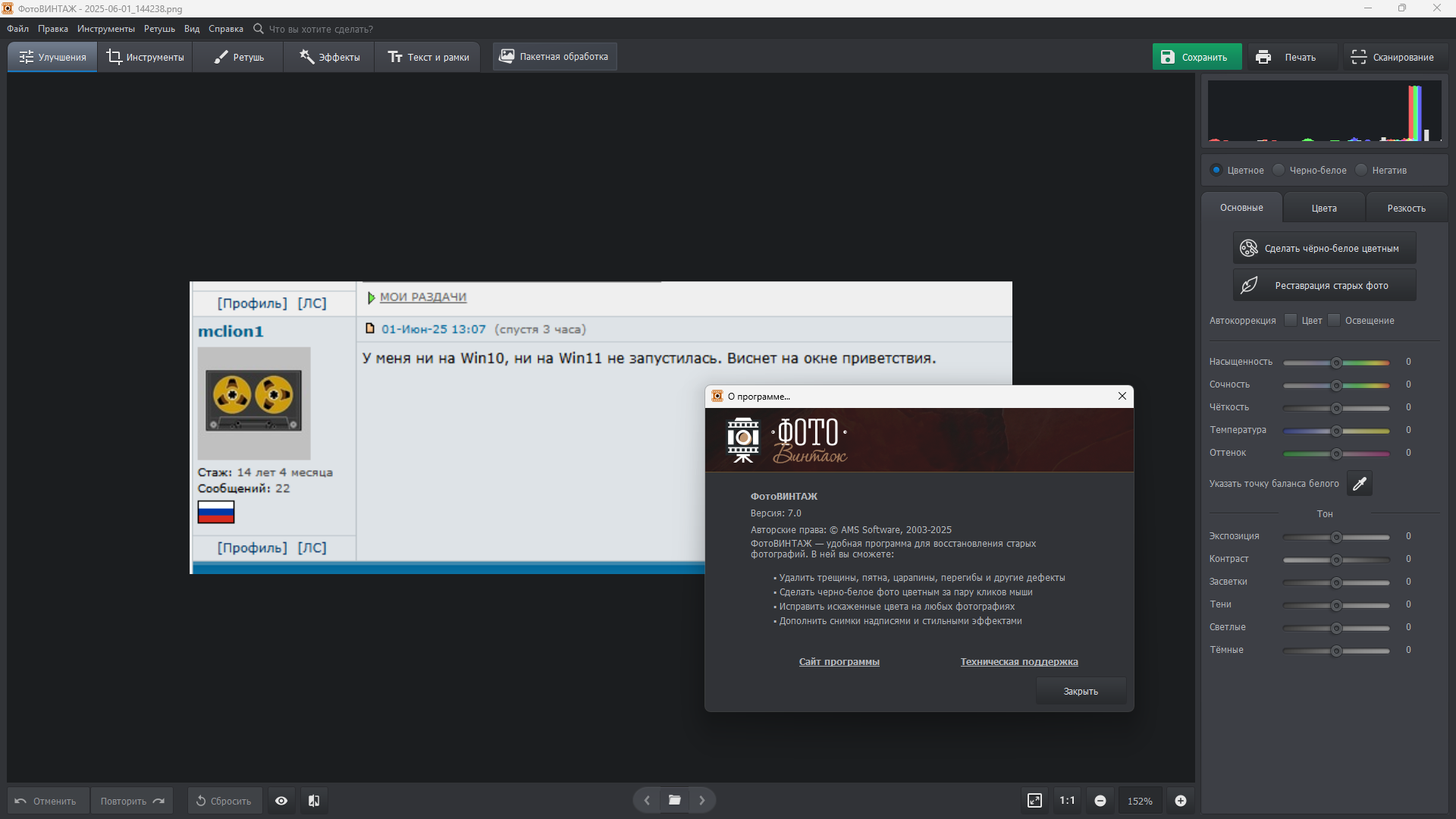Adjust the Светлые slider
Viewport: 1456px width, 819px height.
tap(1336, 628)
